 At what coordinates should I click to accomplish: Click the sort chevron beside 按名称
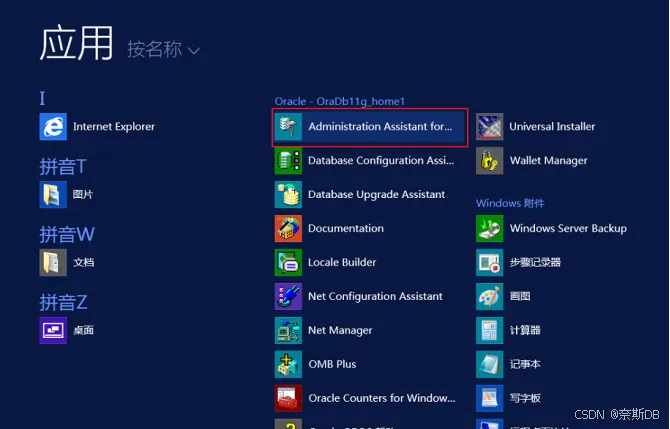pyautogui.click(x=194, y=51)
